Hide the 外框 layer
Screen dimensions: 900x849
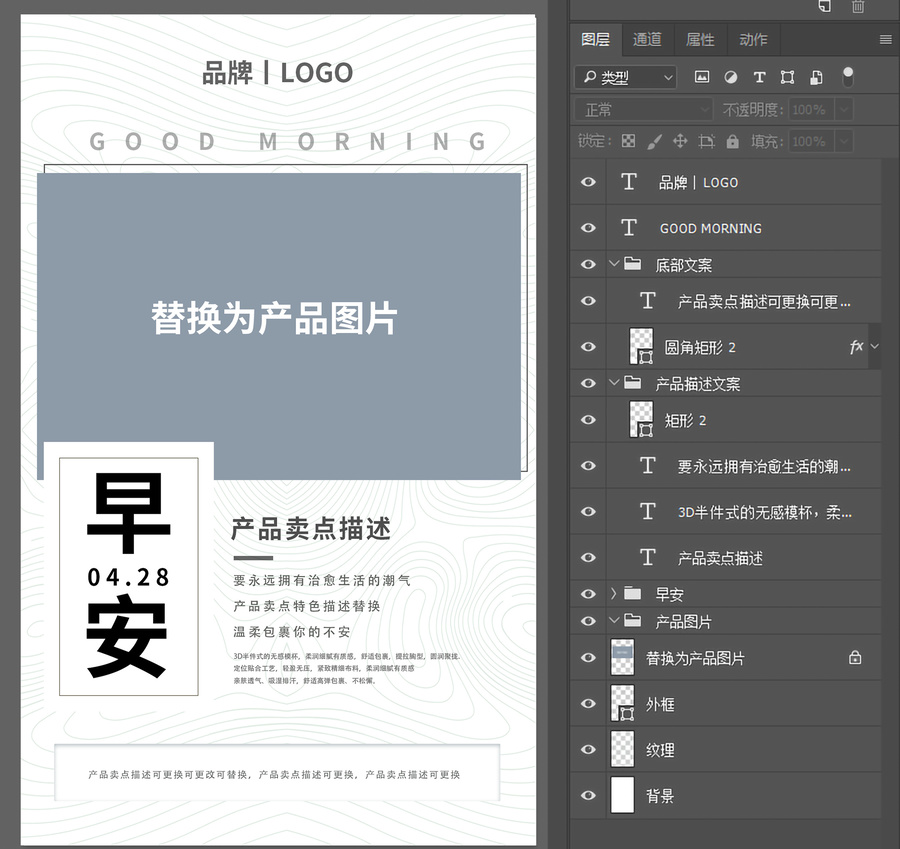[588, 703]
